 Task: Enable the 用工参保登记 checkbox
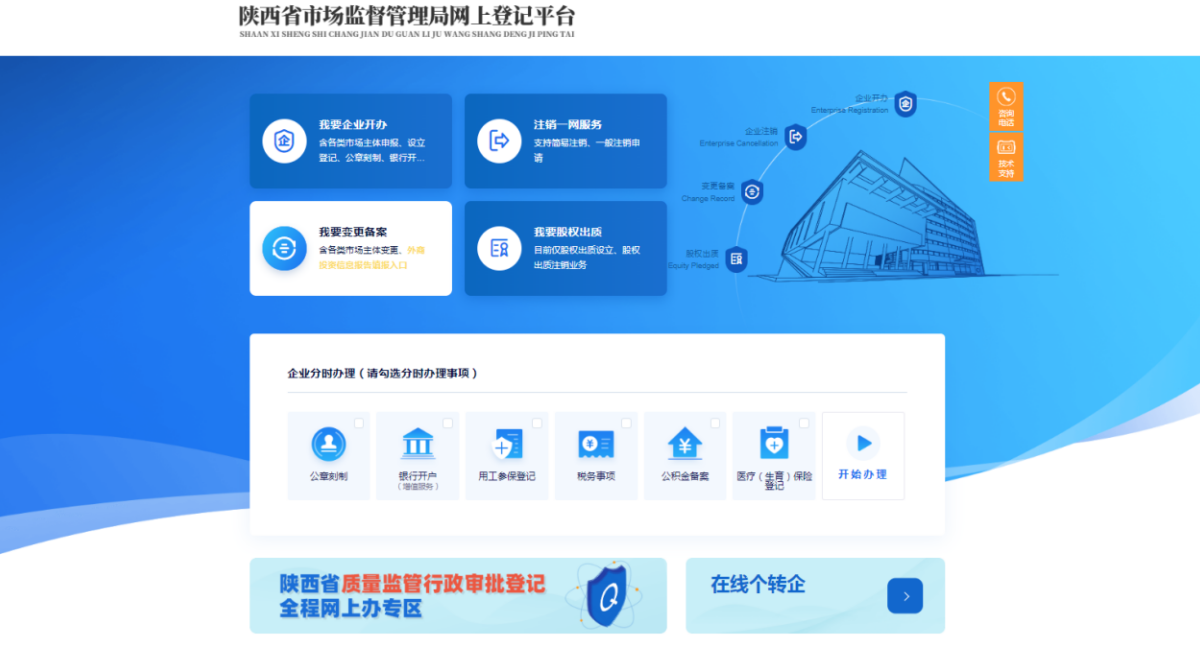[x=537, y=423]
